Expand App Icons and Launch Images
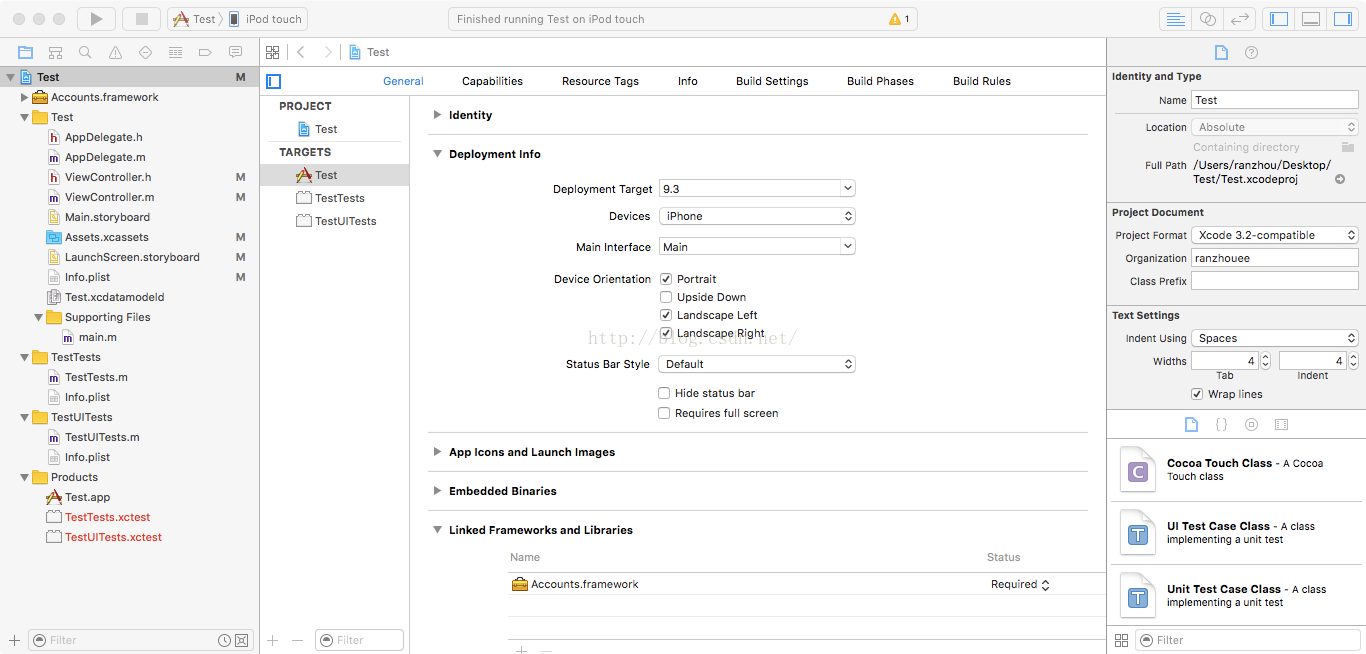 point(437,452)
